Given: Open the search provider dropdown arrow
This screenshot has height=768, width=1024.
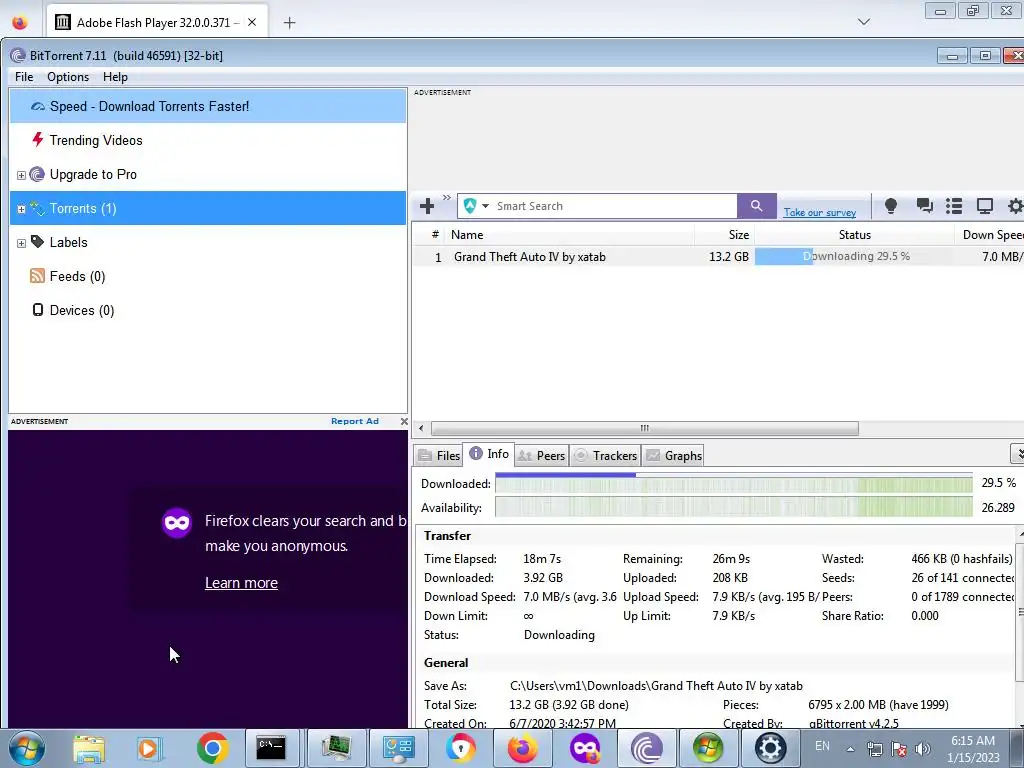Looking at the screenshot, I should coord(485,206).
